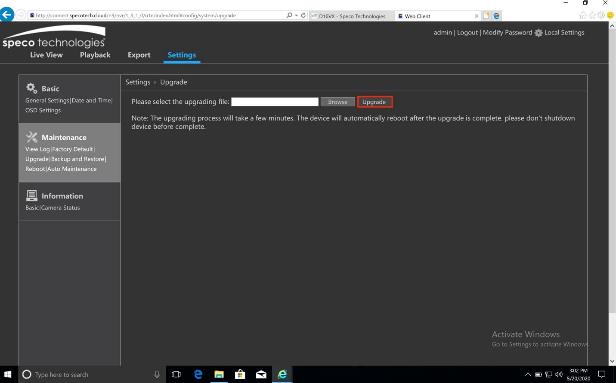Click the upgrading file path field

[275, 102]
